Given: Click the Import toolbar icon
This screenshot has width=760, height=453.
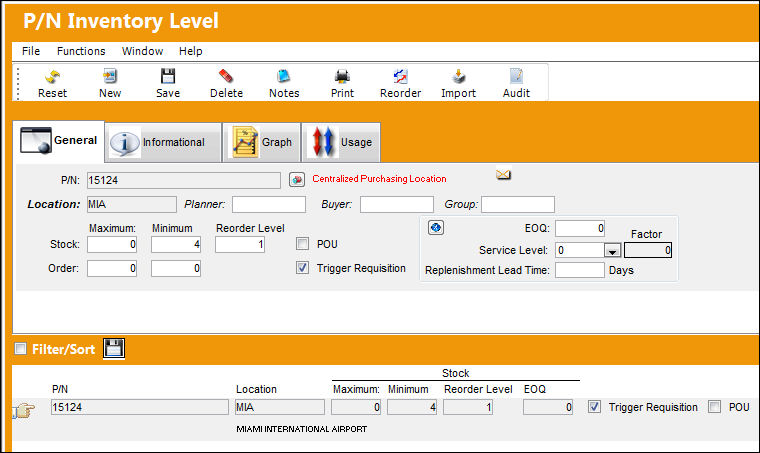Looking at the screenshot, I should pos(459,77).
